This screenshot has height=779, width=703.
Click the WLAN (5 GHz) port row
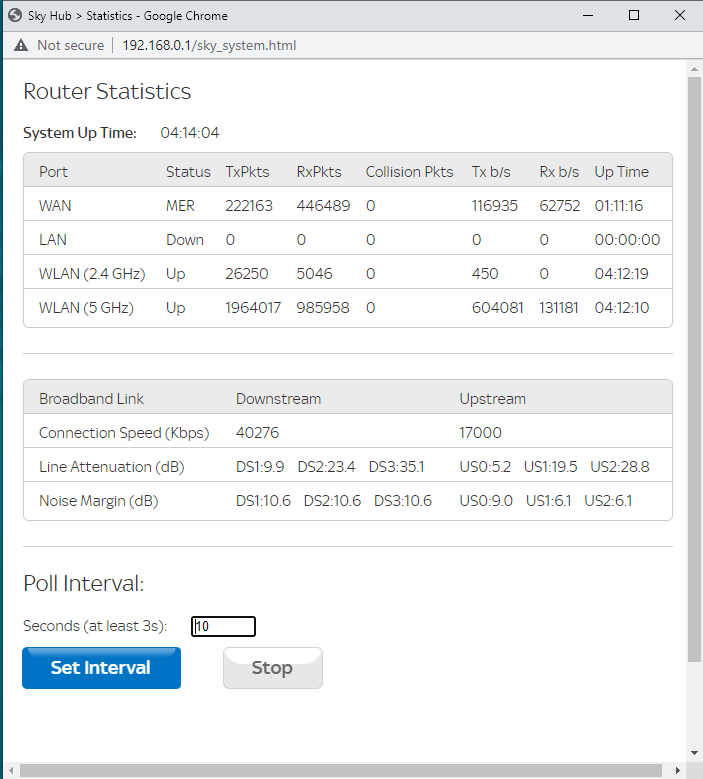pos(85,308)
